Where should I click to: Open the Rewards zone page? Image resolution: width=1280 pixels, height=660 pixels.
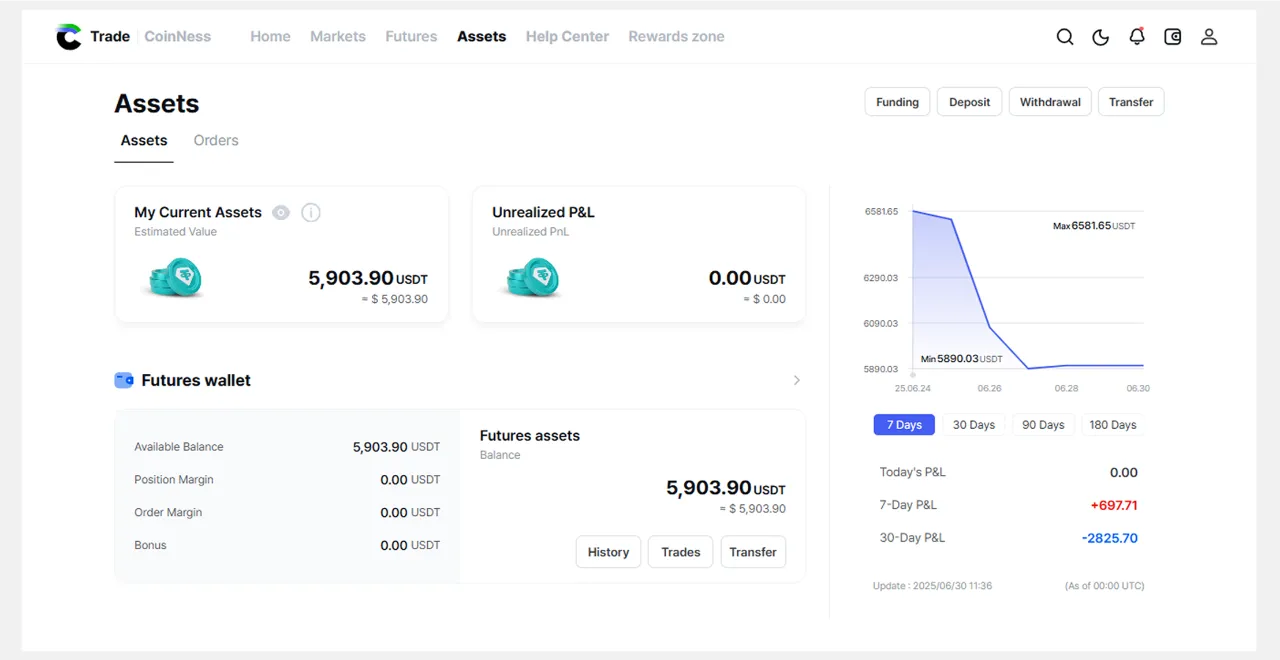pyautogui.click(x=676, y=37)
